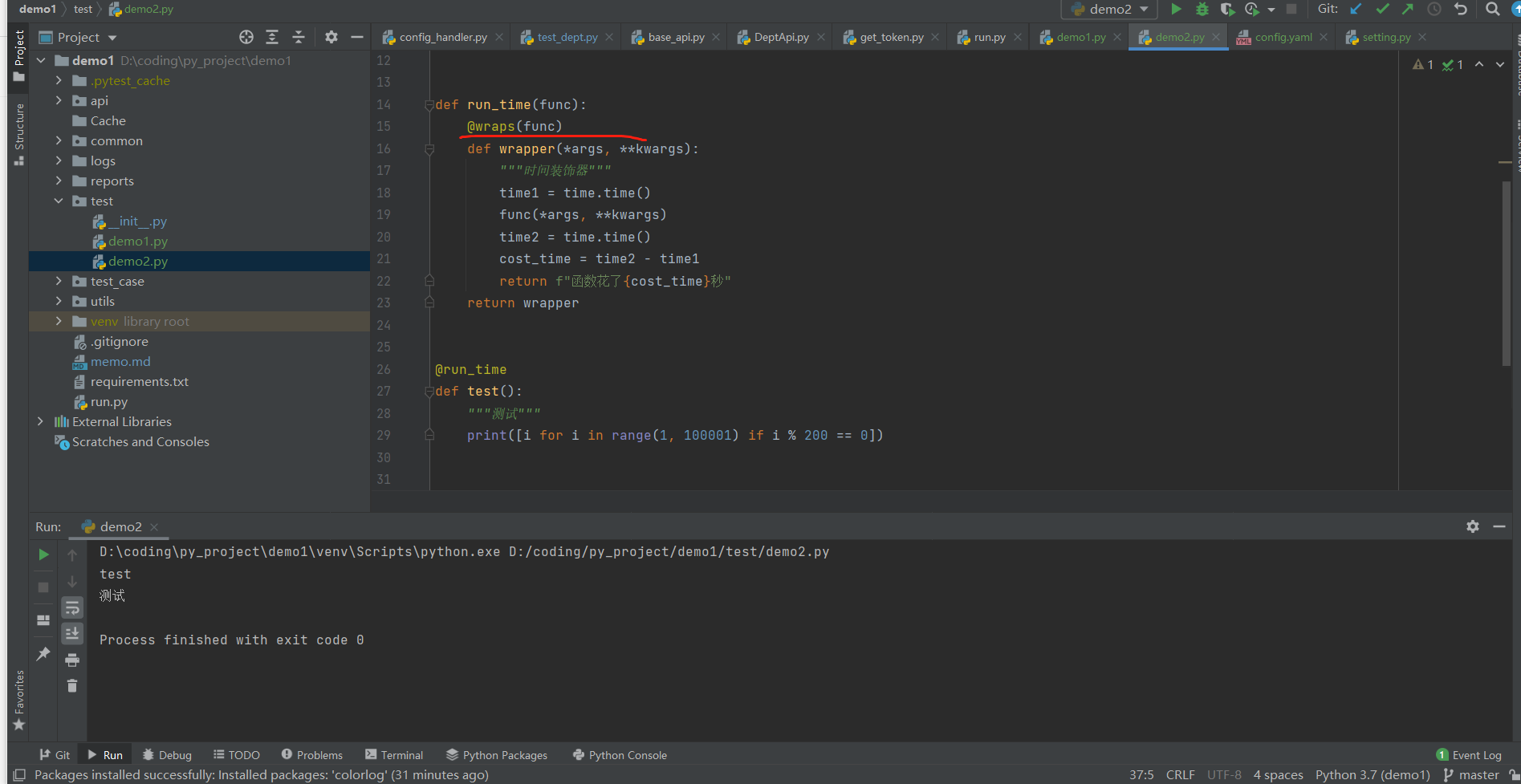1521x784 pixels.
Task: Pin the Run tab
Action: (43, 653)
